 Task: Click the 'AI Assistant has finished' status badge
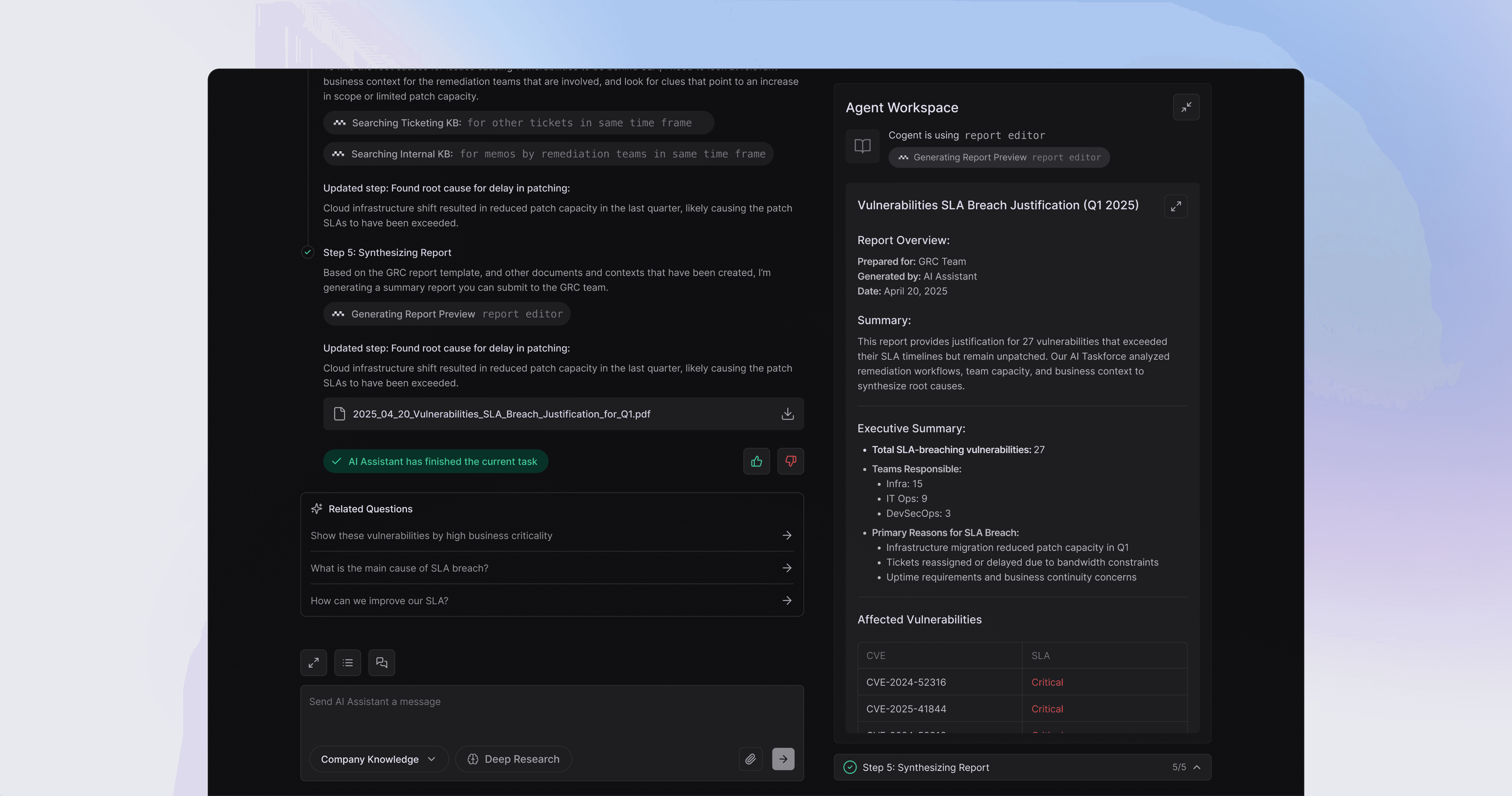(x=435, y=462)
